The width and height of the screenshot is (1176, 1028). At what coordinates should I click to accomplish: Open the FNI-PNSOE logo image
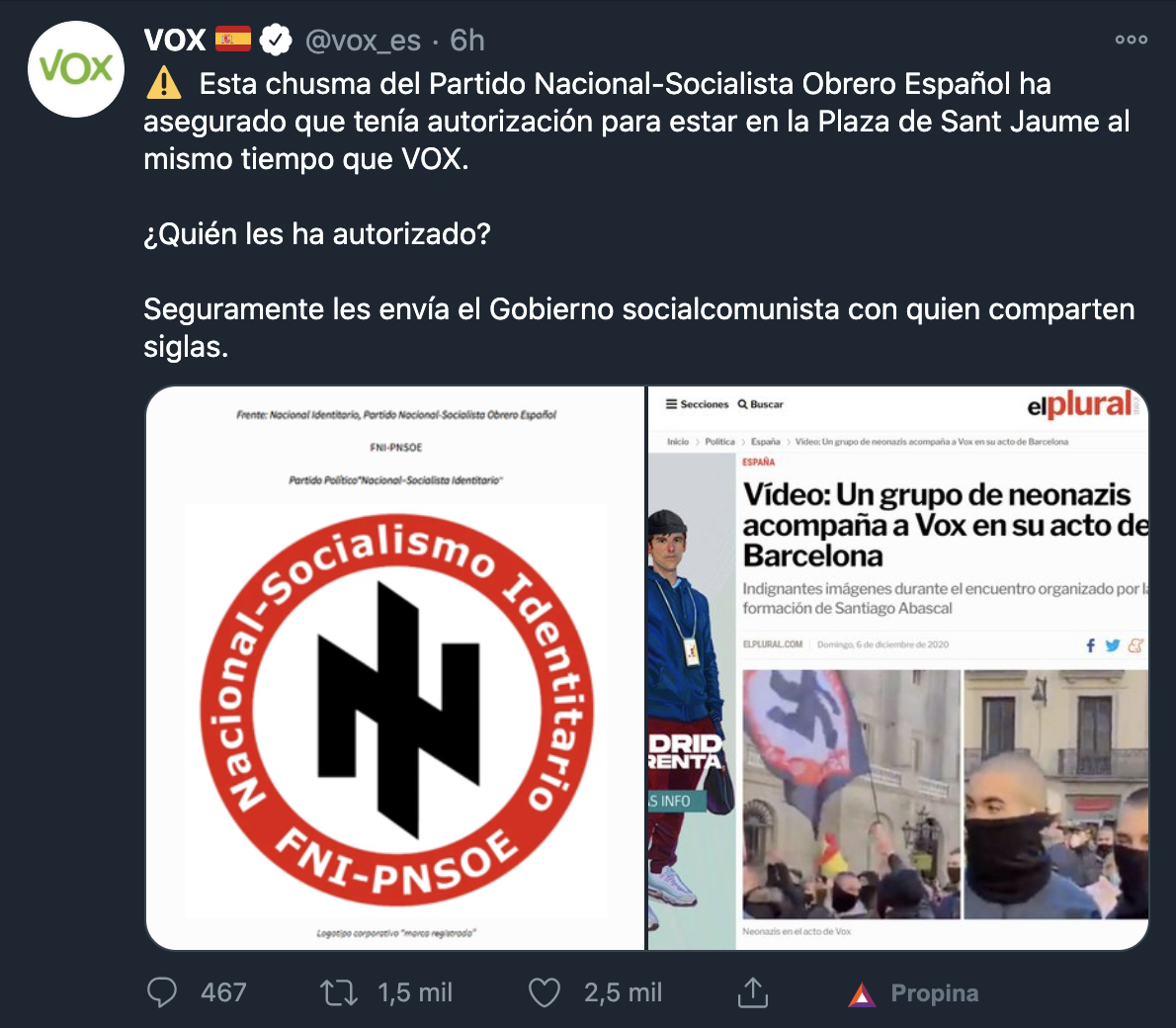(395, 668)
